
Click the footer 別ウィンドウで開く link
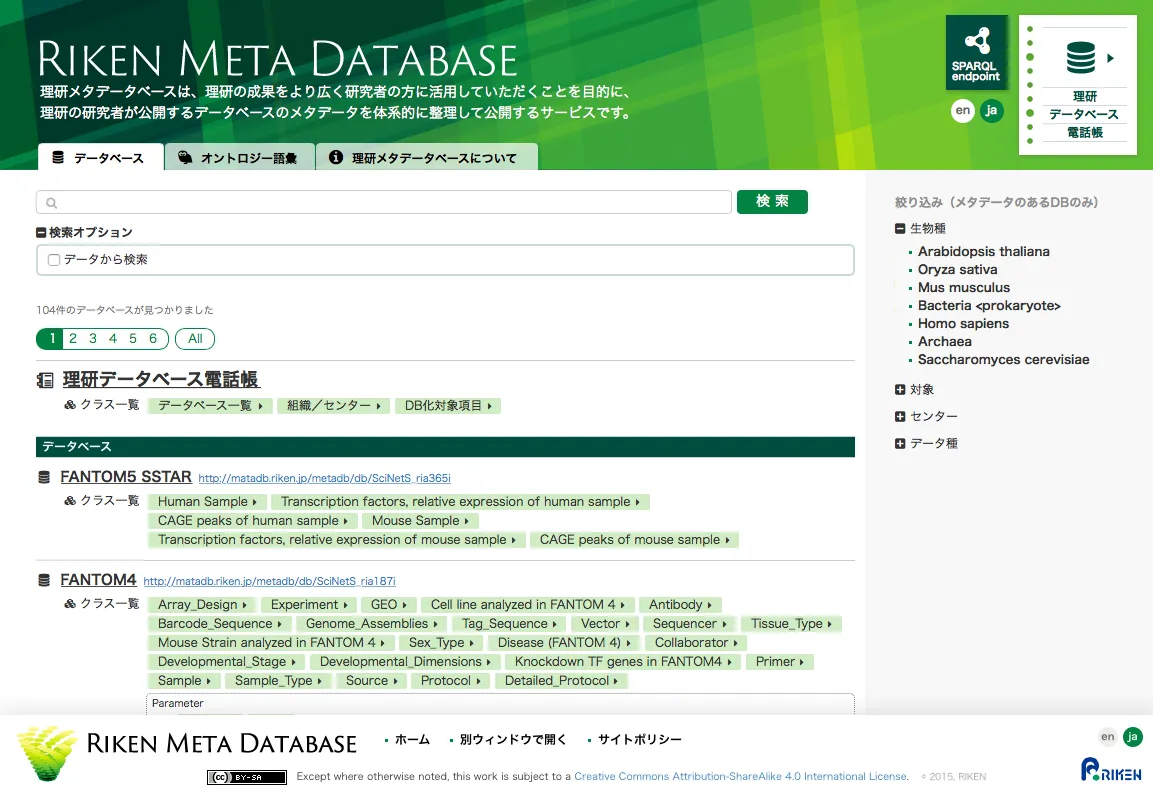click(513, 740)
